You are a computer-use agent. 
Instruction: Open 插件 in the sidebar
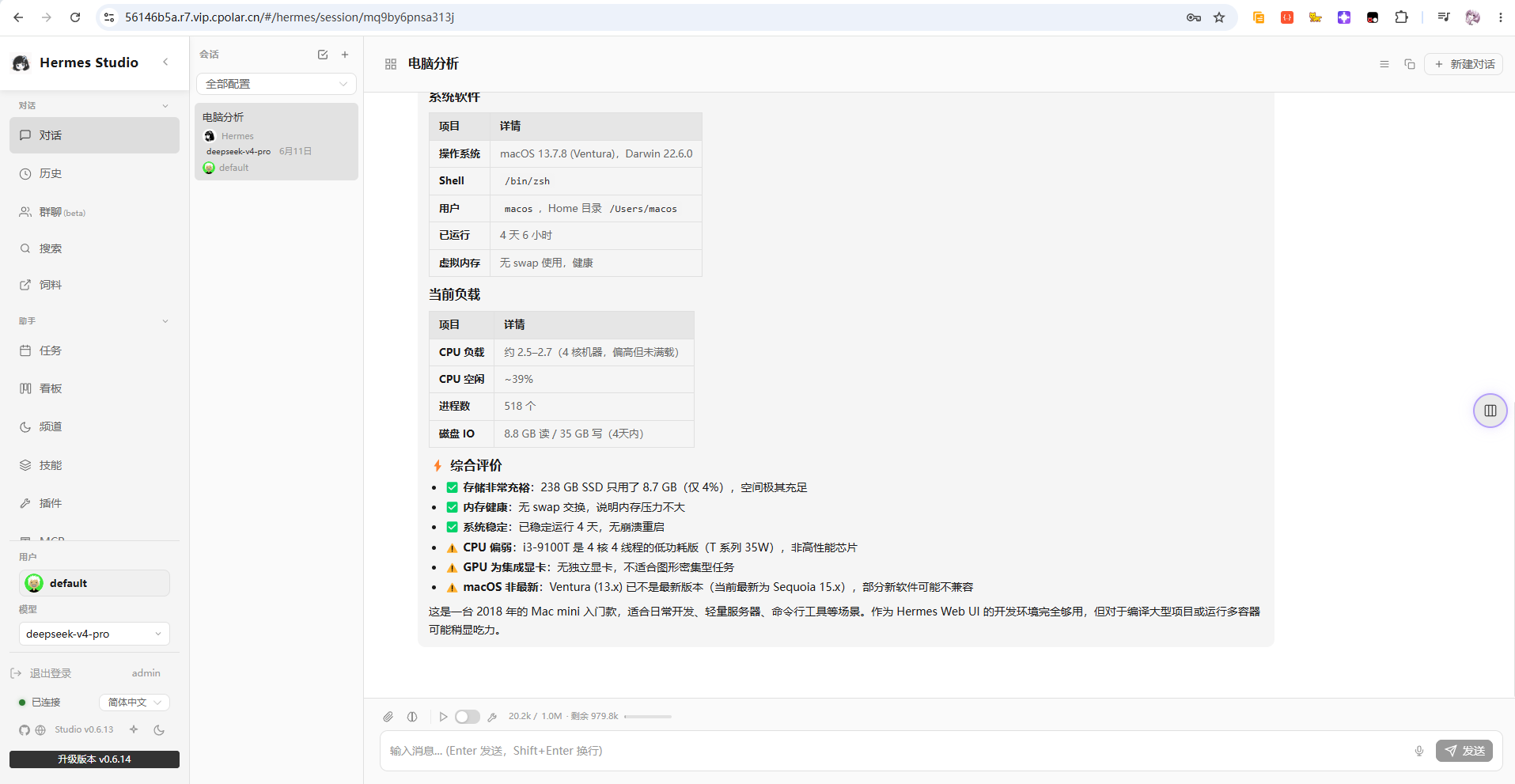94,503
